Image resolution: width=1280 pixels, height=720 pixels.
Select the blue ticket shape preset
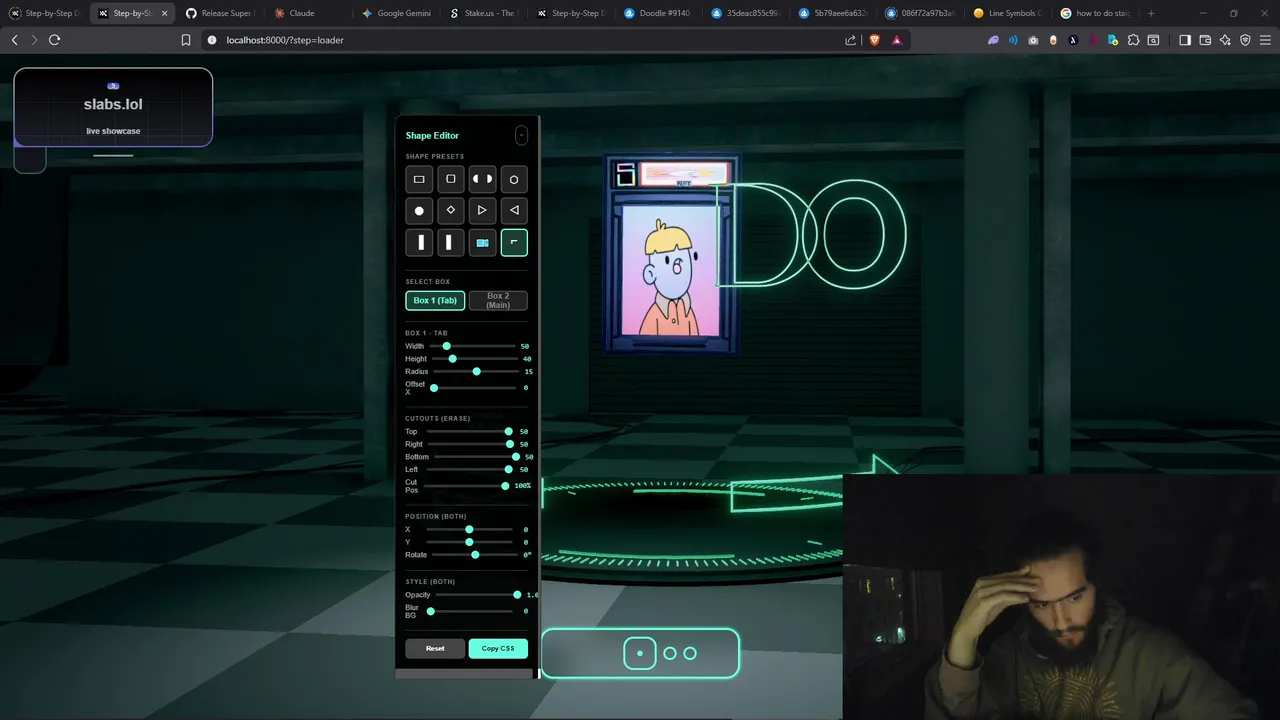click(x=482, y=242)
